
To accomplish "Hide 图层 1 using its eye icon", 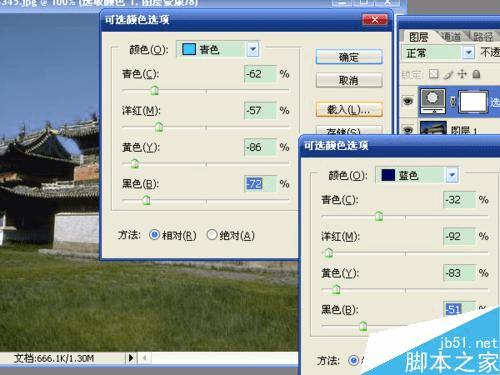I will coord(408,130).
